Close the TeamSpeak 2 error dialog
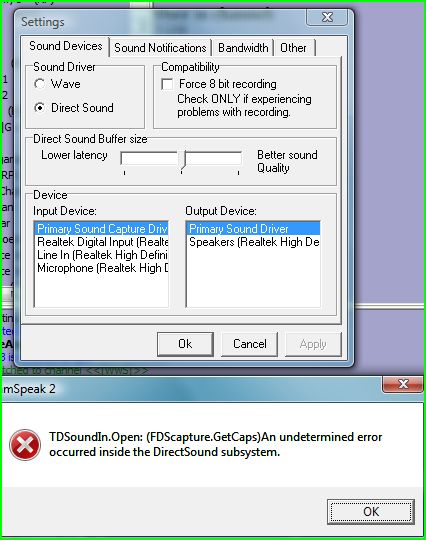 click(x=403, y=384)
